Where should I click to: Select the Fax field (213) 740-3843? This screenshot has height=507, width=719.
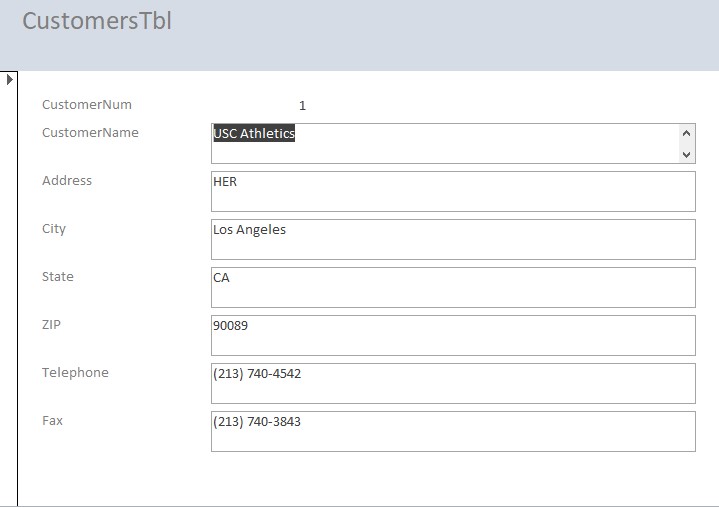tap(453, 431)
